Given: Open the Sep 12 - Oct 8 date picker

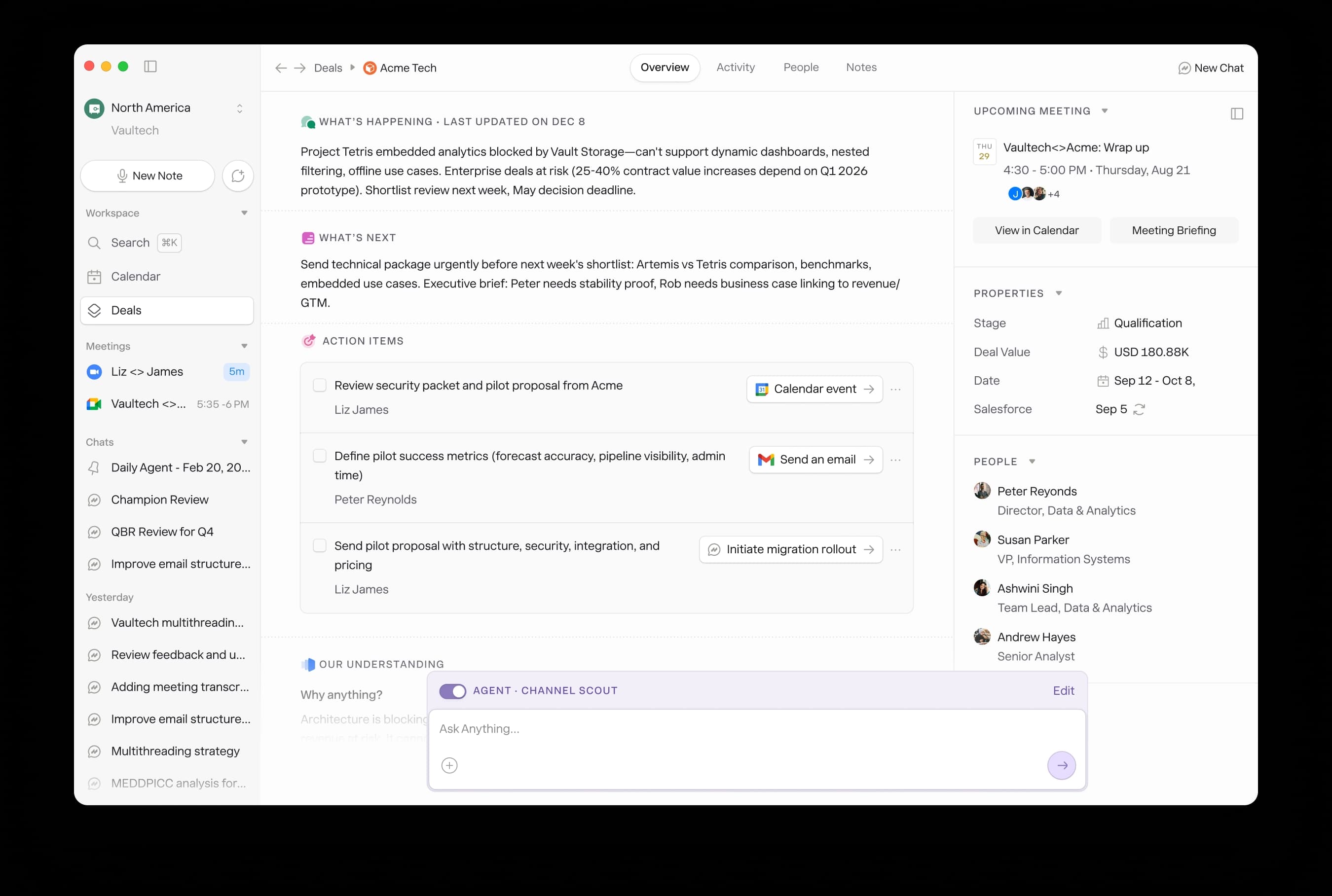Looking at the screenshot, I should (x=1146, y=381).
